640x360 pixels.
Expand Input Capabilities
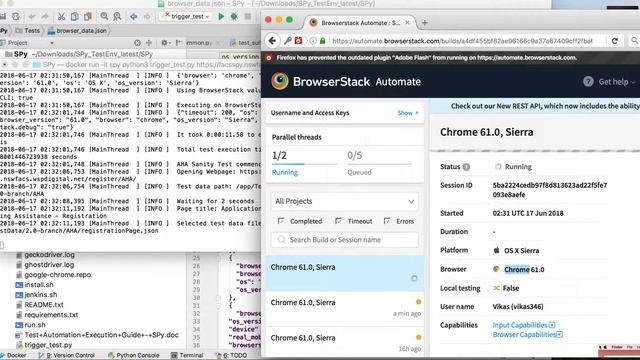(524, 325)
